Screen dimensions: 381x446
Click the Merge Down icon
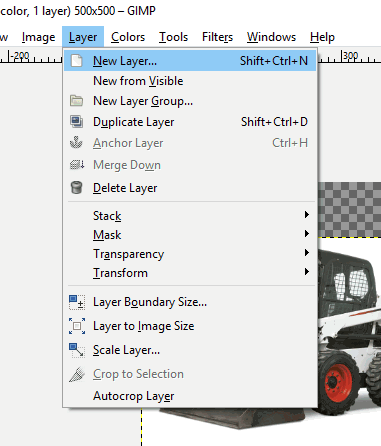click(77, 165)
